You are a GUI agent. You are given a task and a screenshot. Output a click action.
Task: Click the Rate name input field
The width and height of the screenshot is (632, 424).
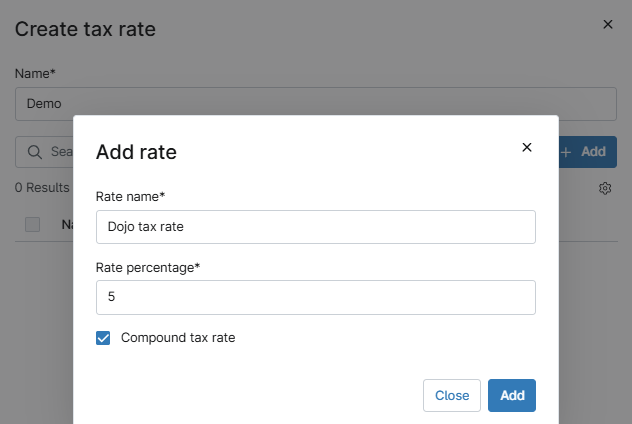pos(316,227)
